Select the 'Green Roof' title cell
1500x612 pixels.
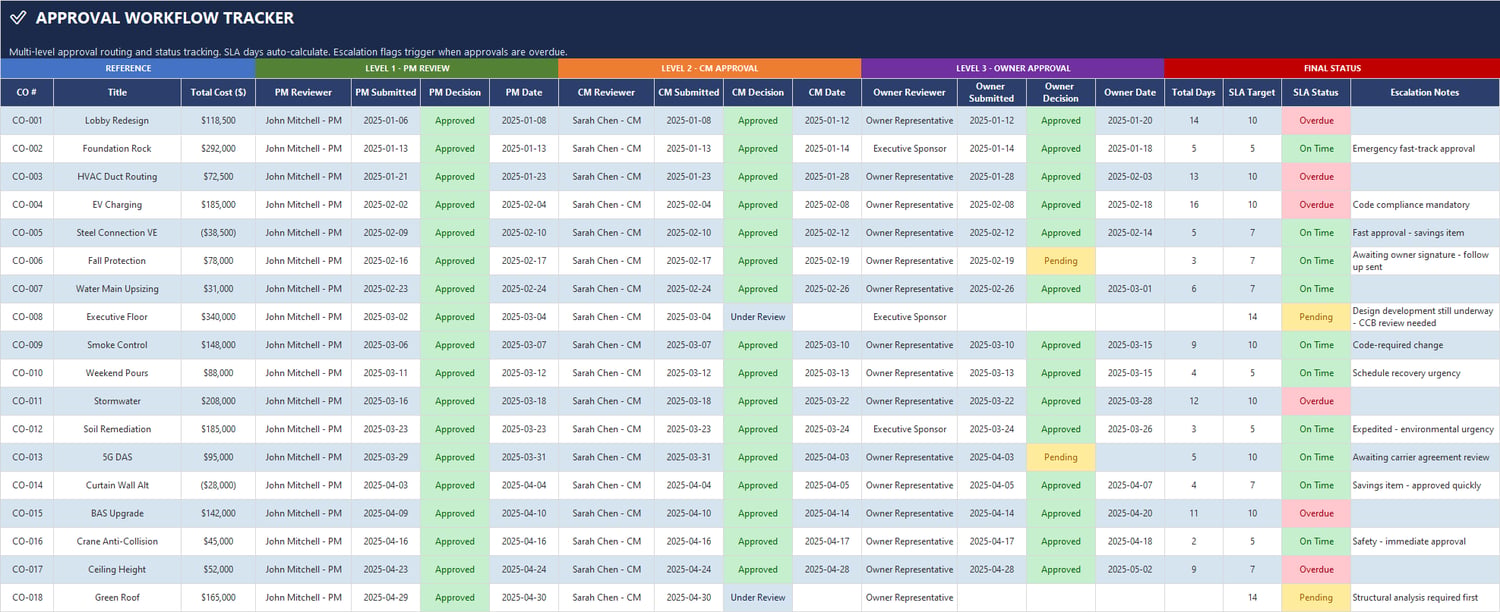[x=118, y=597]
